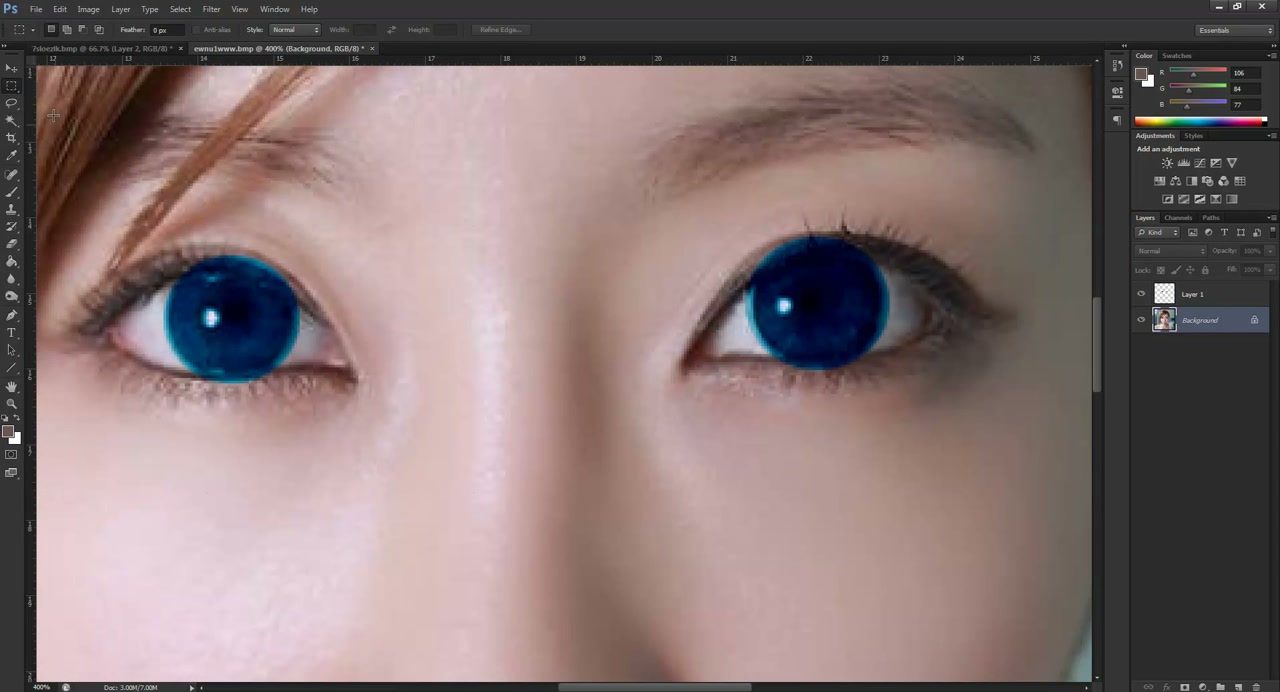
Task: Open the Layers panel flyout menu
Action: (1272, 217)
